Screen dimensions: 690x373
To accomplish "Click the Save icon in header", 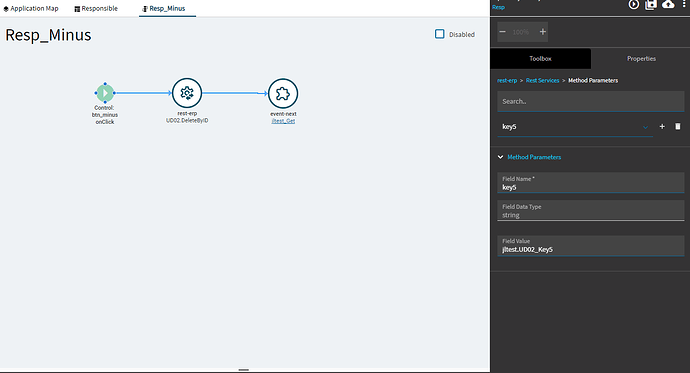I will (x=651, y=4).
